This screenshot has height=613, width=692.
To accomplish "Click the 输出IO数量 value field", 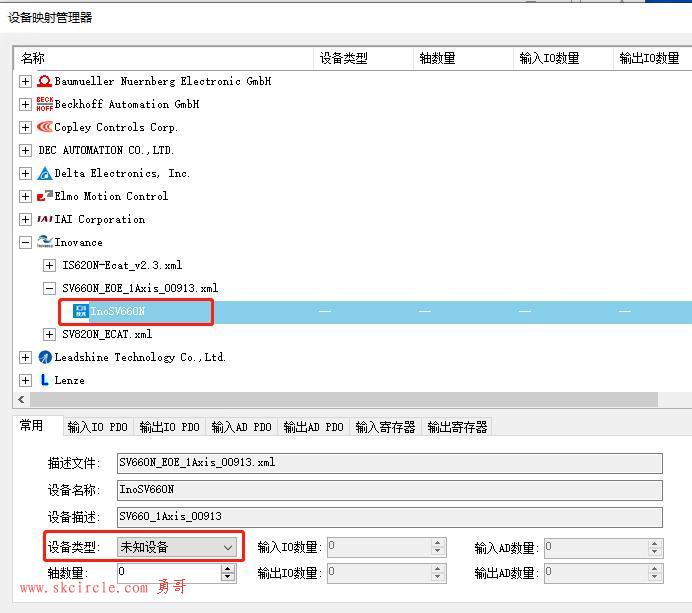I will click(379, 573).
